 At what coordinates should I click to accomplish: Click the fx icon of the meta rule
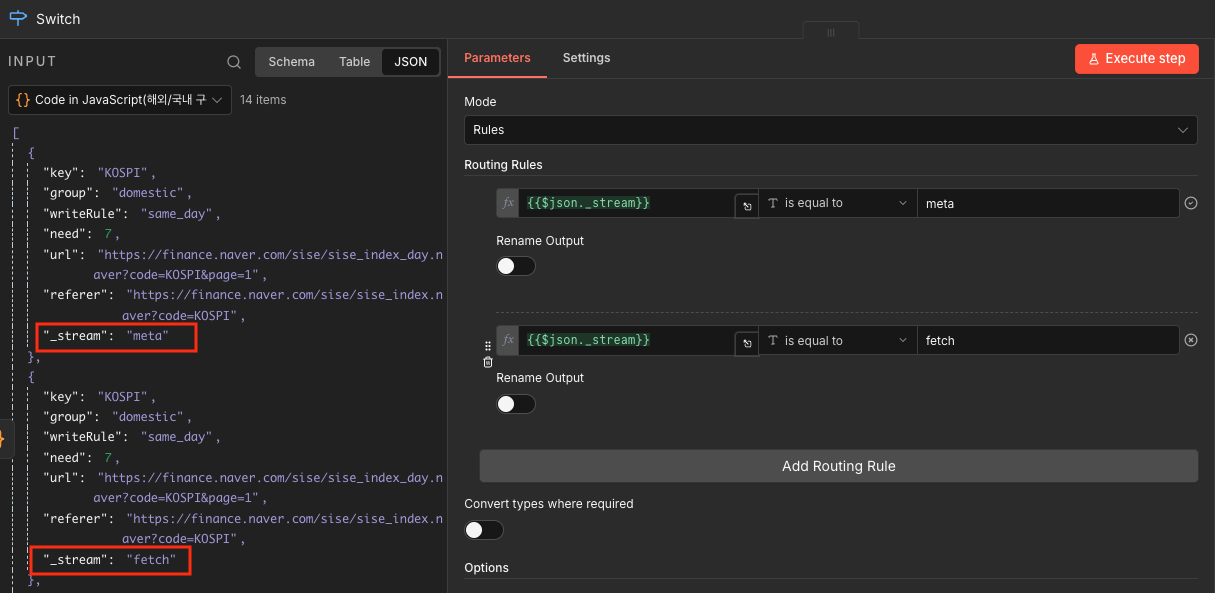coord(508,203)
